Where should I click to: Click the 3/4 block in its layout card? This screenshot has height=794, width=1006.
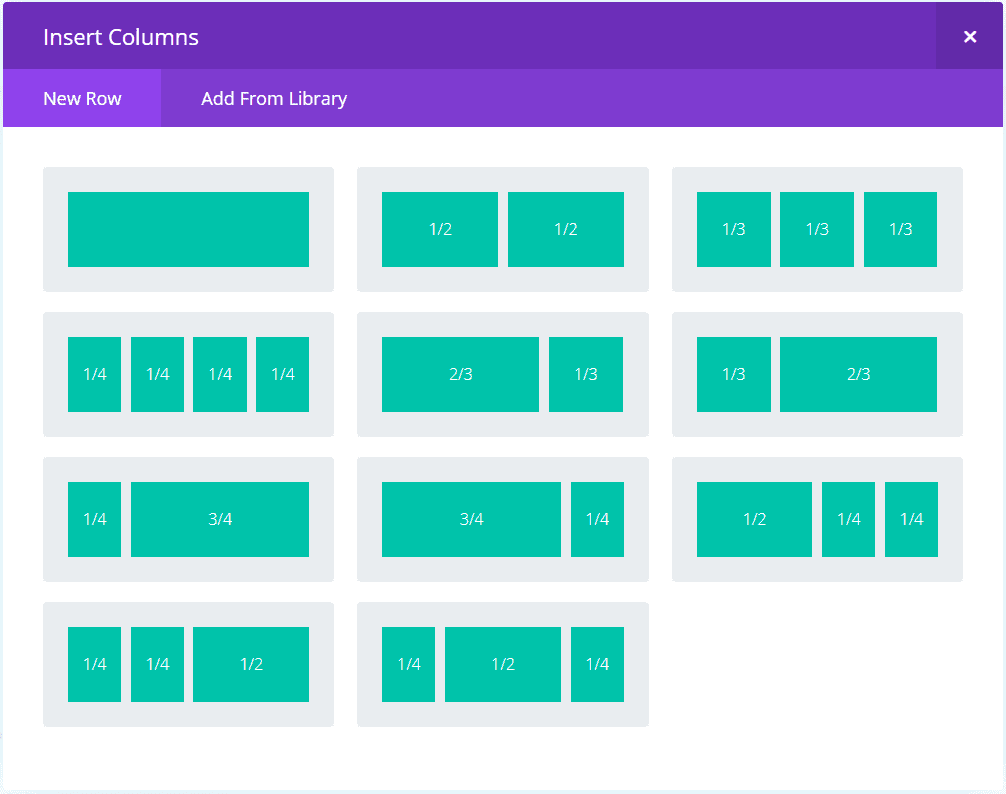tap(471, 519)
